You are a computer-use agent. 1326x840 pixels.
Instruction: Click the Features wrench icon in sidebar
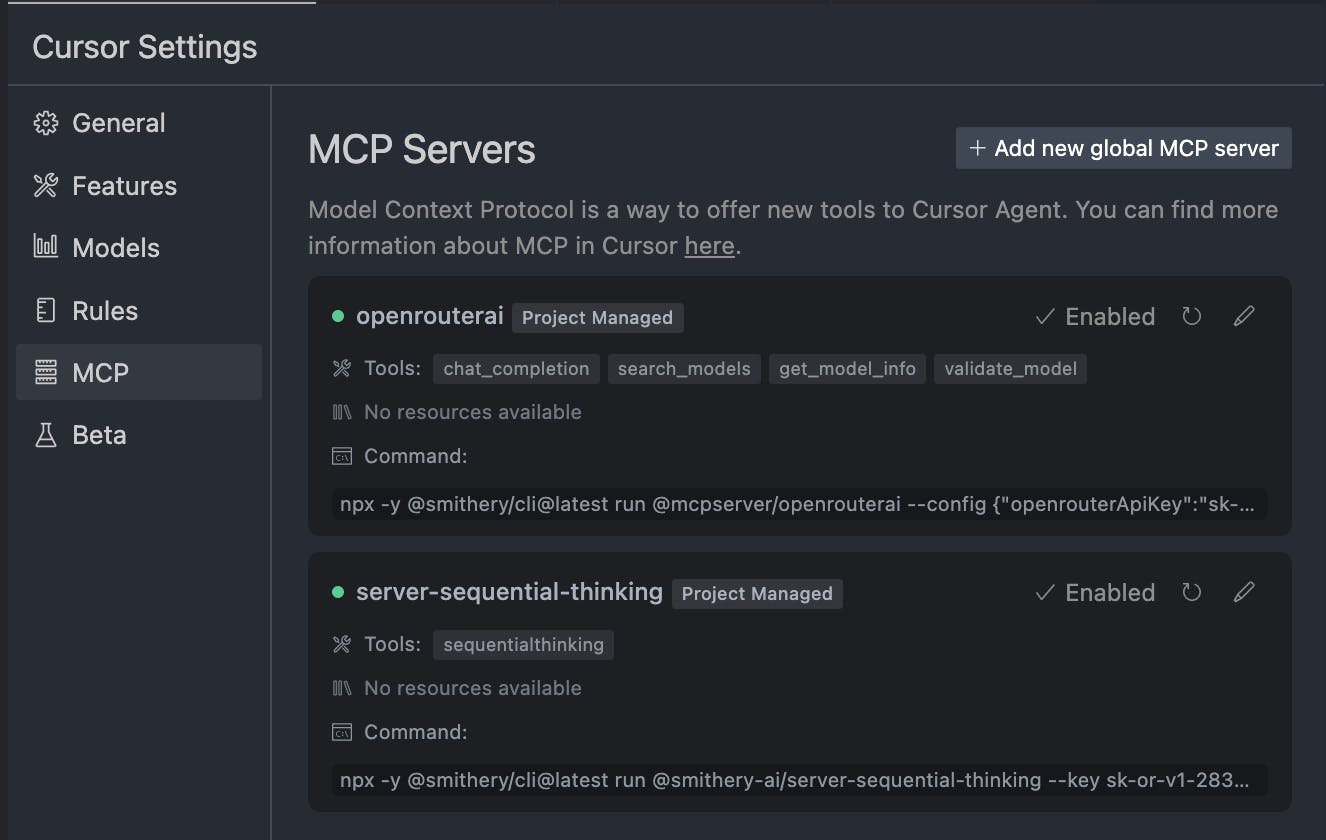pyautogui.click(x=46, y=186)
